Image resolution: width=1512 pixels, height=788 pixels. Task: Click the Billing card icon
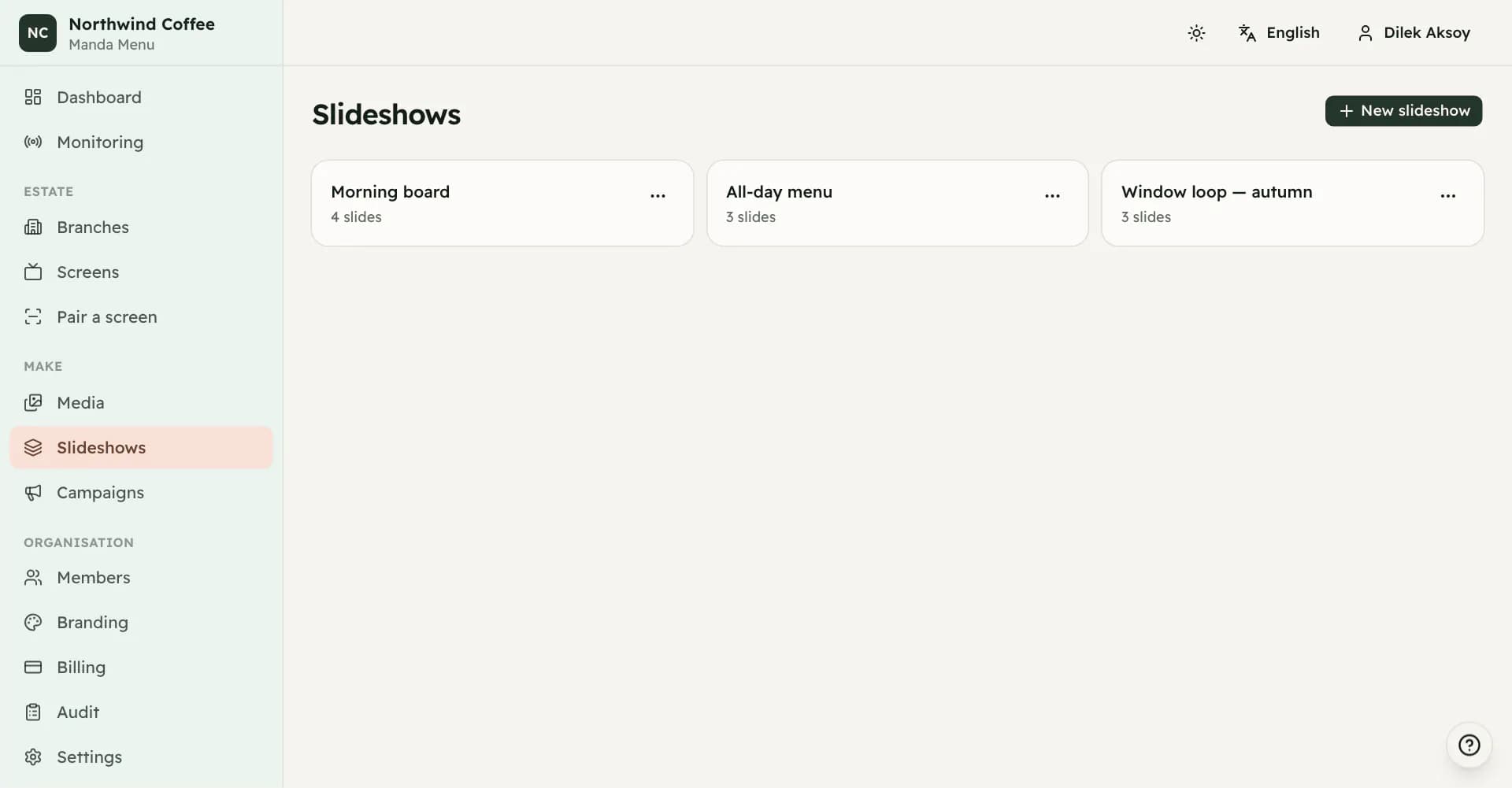33,667
